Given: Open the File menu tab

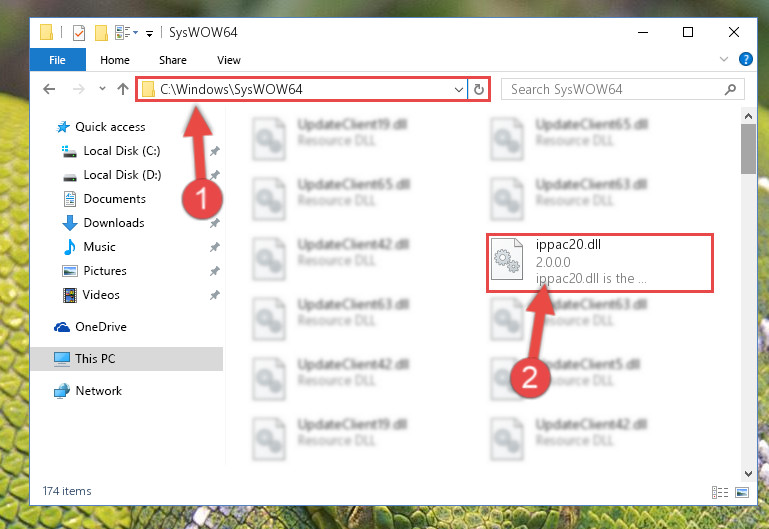Looking at the screenshot, I should pos(57,60).
